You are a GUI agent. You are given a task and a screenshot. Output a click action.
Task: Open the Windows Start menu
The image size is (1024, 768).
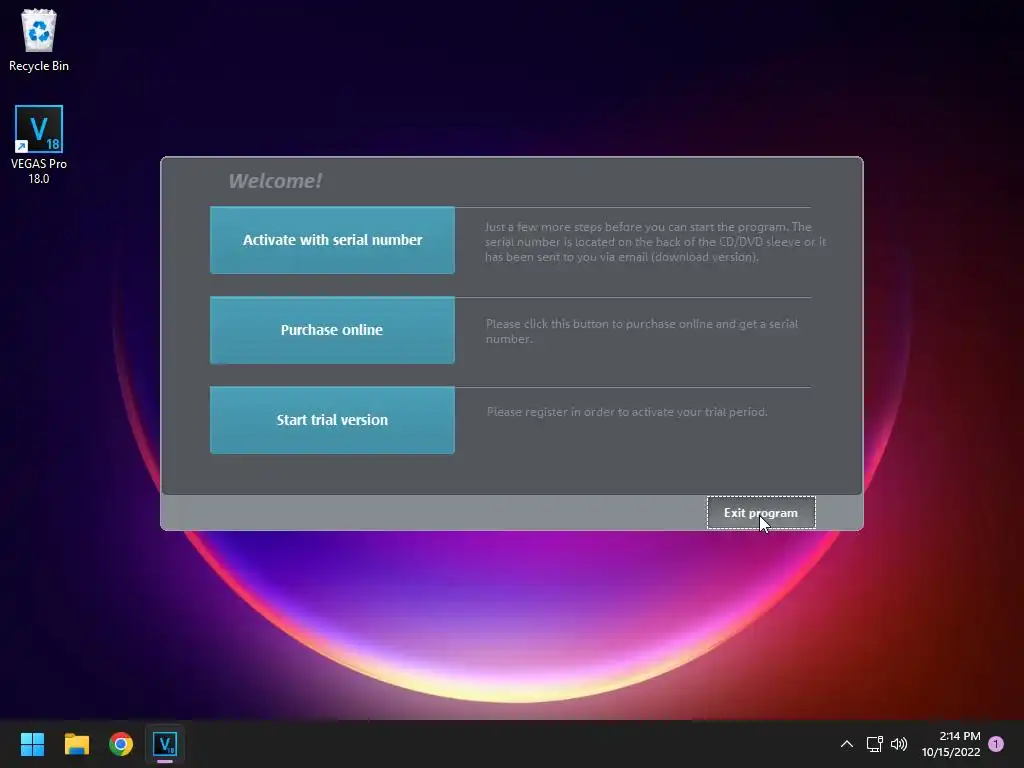[32, 744]
